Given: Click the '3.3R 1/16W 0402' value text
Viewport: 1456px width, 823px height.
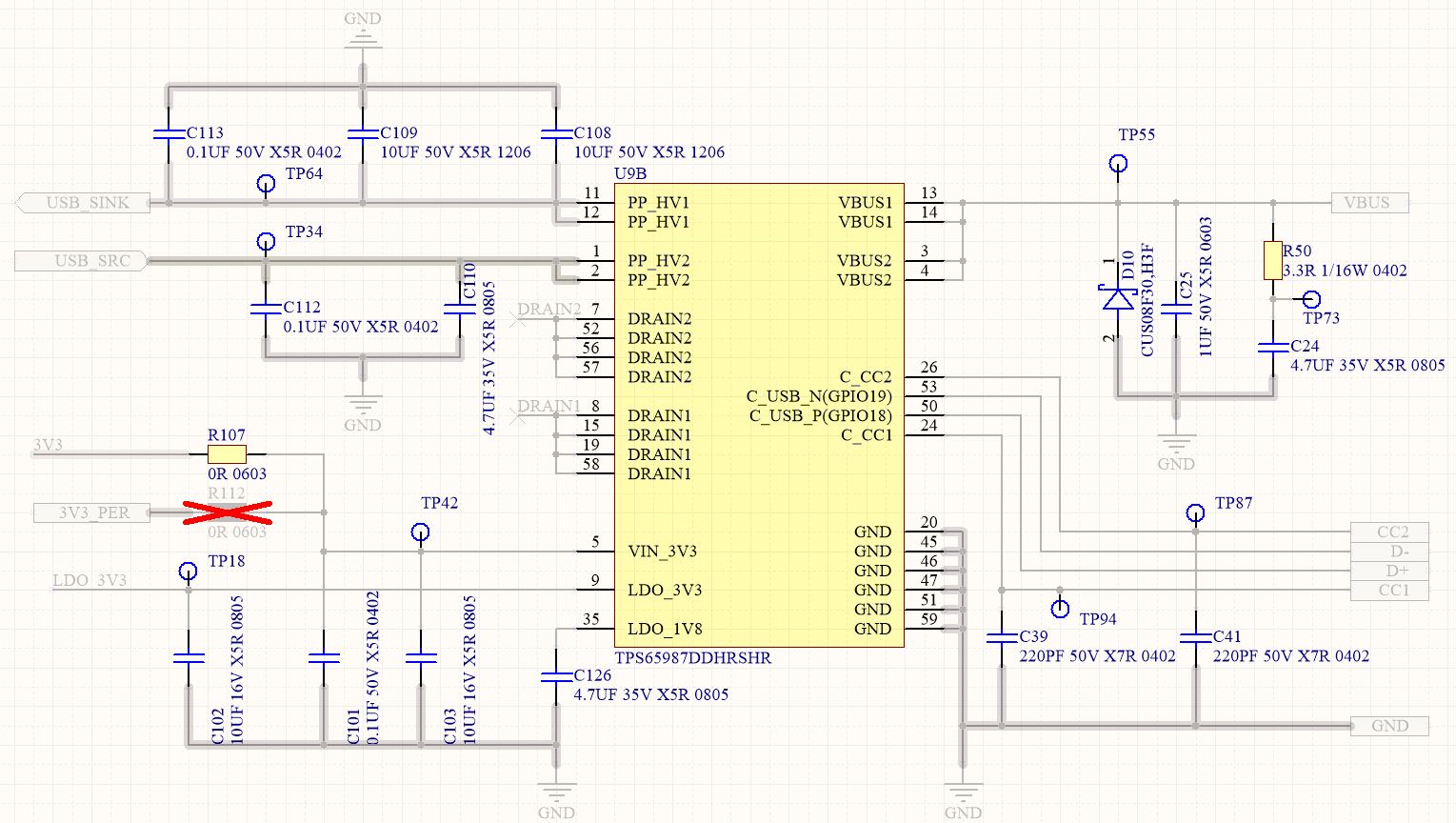Looking at the screenshot, I should (x=1345, y=271).
